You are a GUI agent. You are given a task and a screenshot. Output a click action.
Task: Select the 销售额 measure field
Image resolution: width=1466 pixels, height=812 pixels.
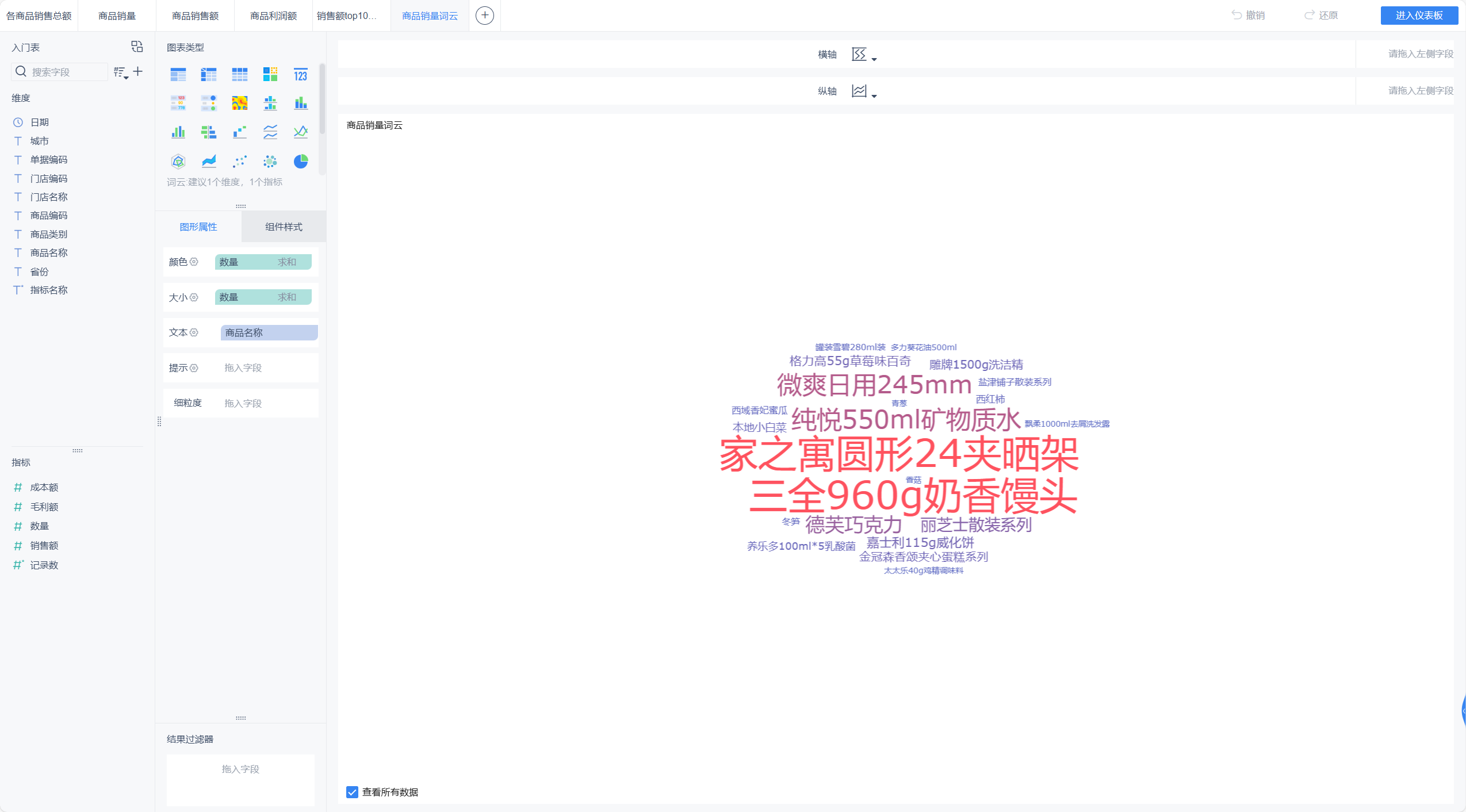point(44,545)
